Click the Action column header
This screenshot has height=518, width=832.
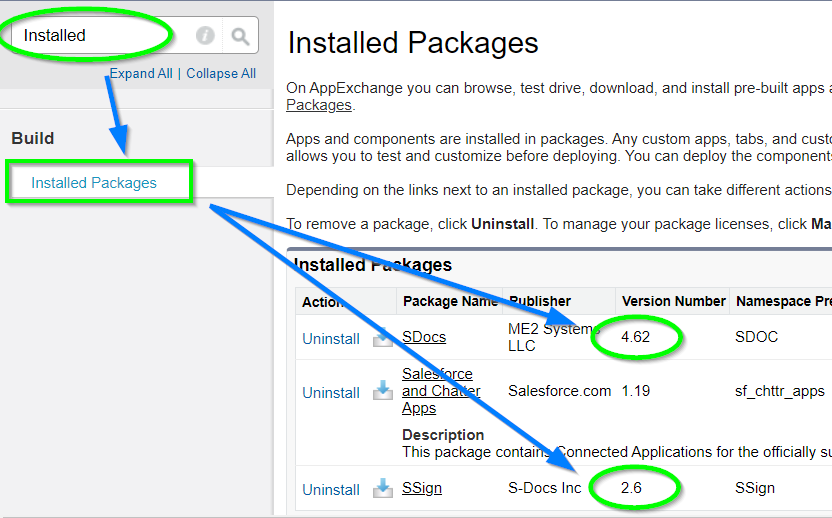pos(323,302)
